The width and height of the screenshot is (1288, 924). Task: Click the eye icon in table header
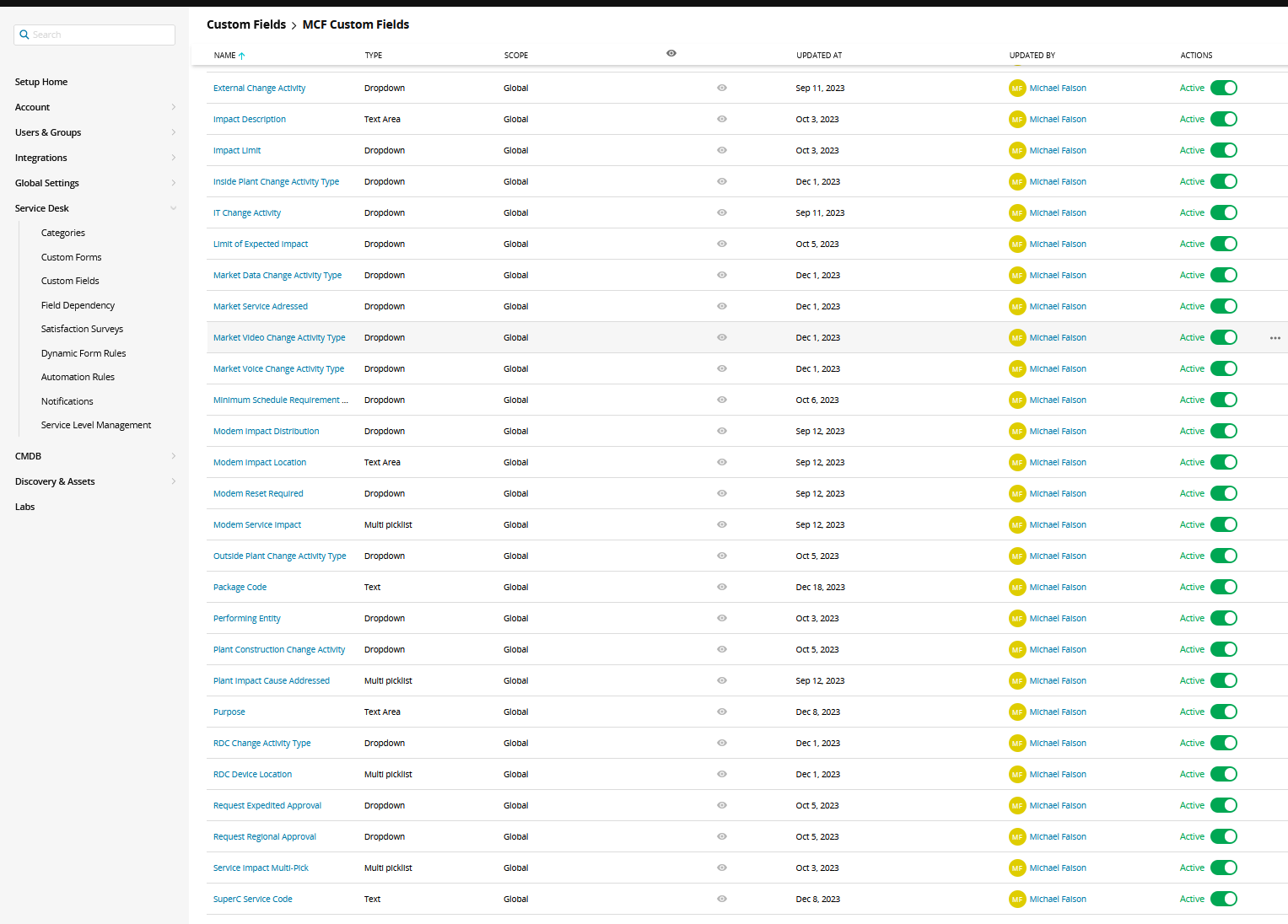click(x=671, y=53)
